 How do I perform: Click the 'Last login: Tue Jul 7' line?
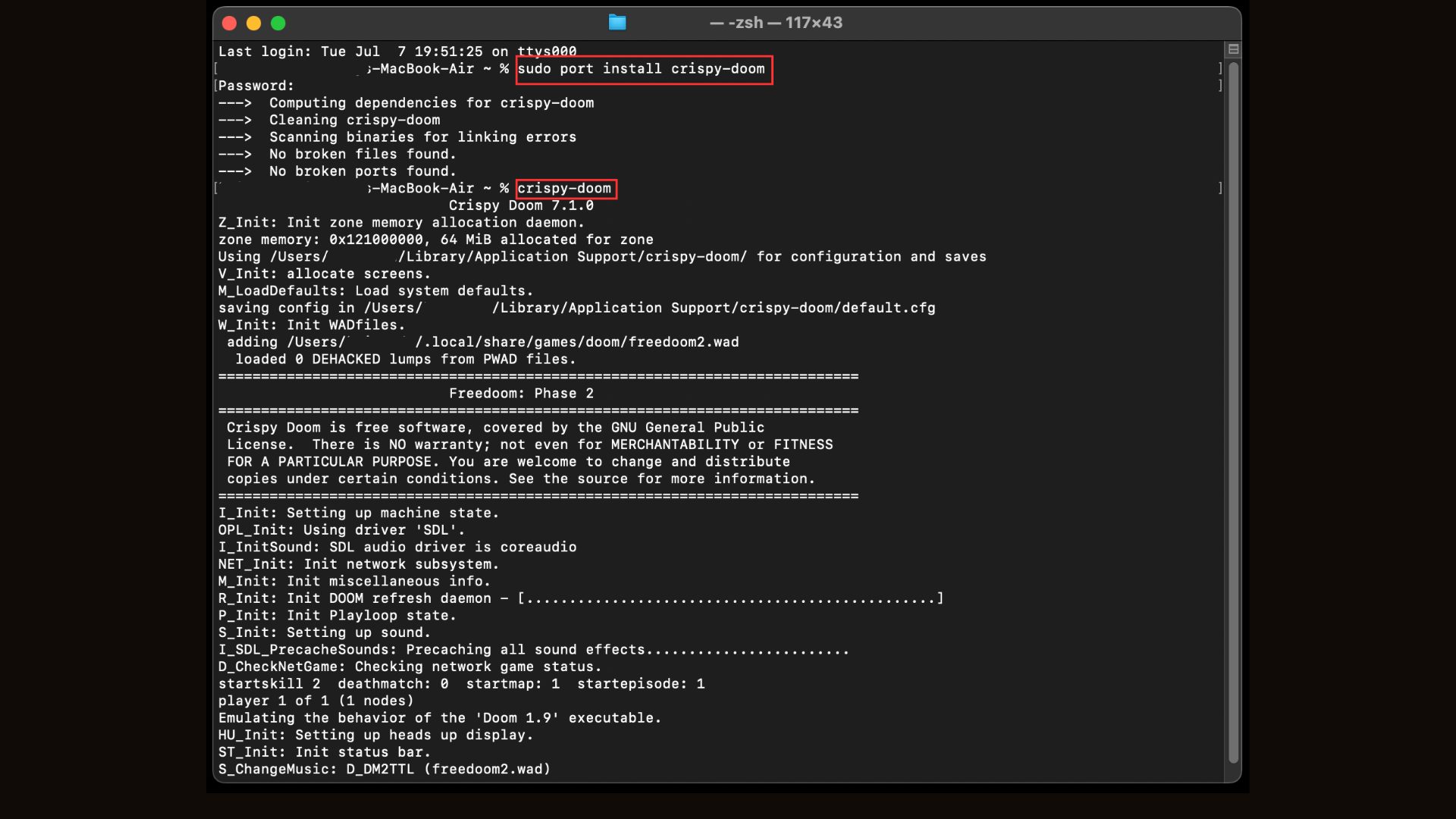click(x=397, y=52)
